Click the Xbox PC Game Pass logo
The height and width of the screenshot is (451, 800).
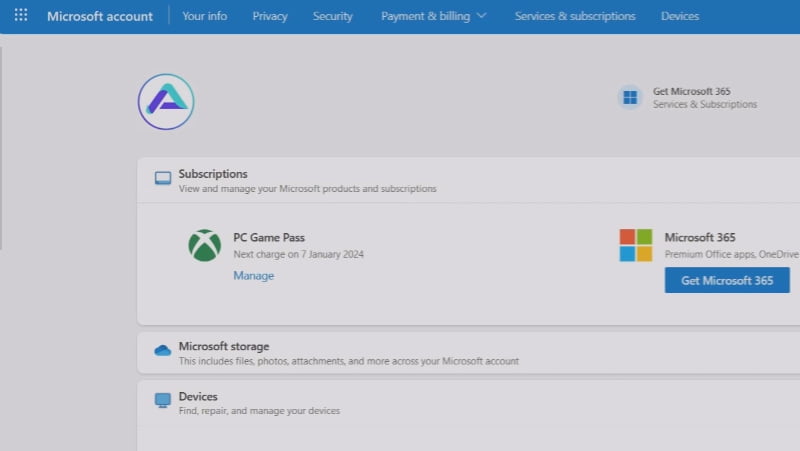tap(204, 245)
